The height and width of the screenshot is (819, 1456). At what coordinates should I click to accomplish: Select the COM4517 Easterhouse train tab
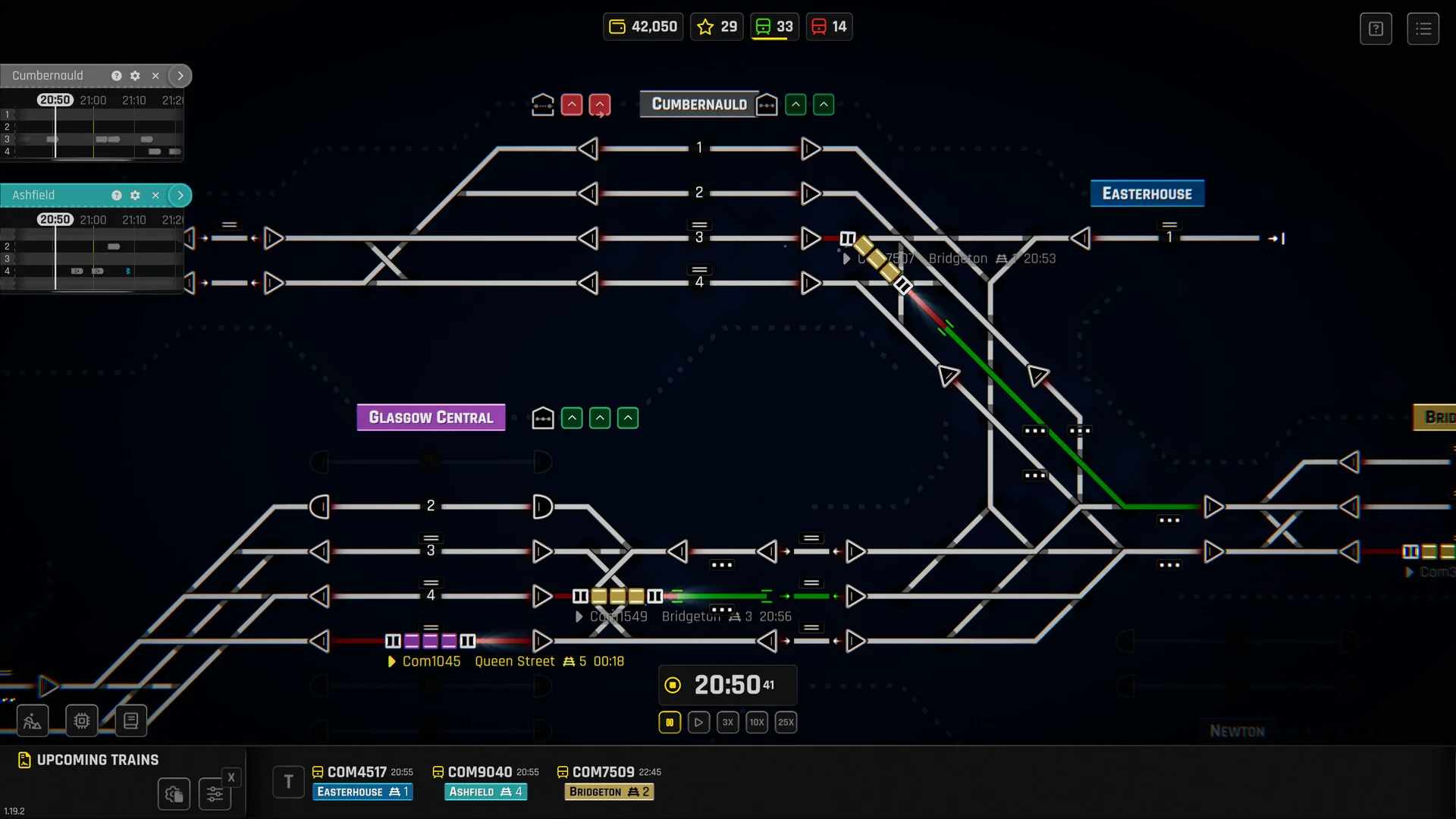[x=362, y=781]
